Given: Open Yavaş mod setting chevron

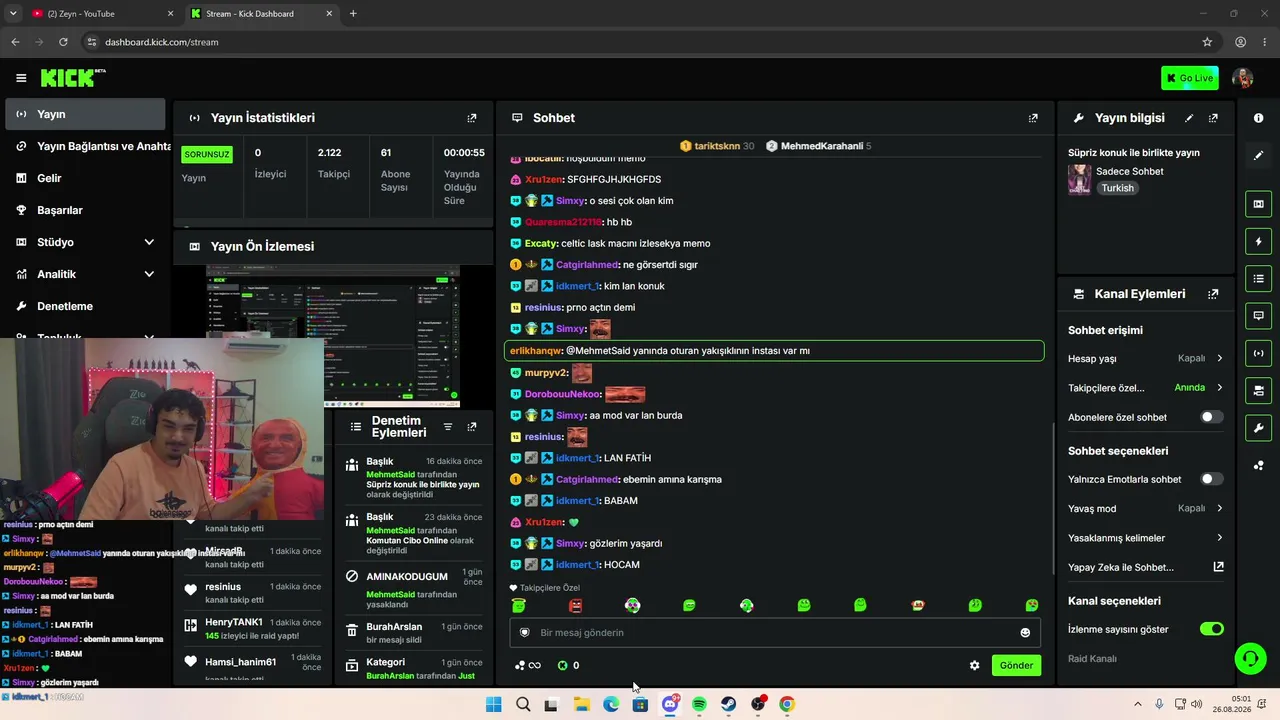Looking at the screenshot, I should point(1219,508).
